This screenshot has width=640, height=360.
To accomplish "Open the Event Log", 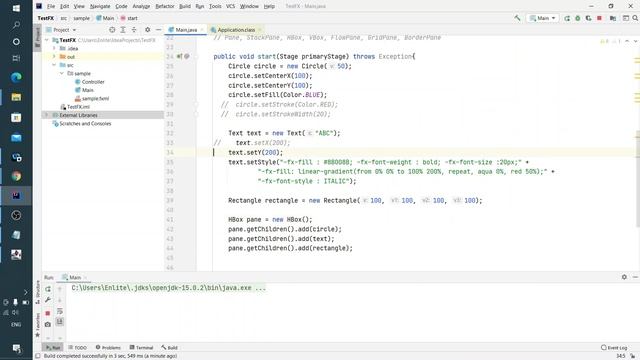I will [x=614, y=347].
